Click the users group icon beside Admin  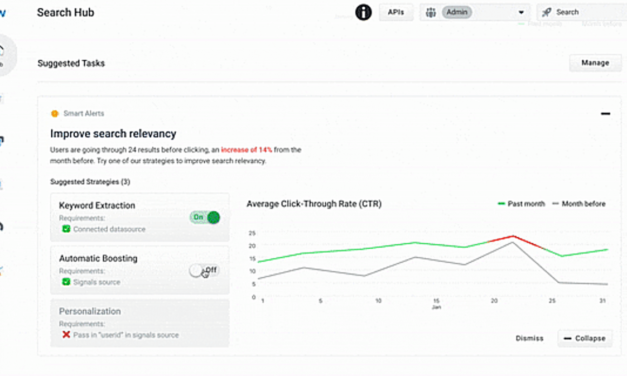pyautogui.click(x=431, y=12)
